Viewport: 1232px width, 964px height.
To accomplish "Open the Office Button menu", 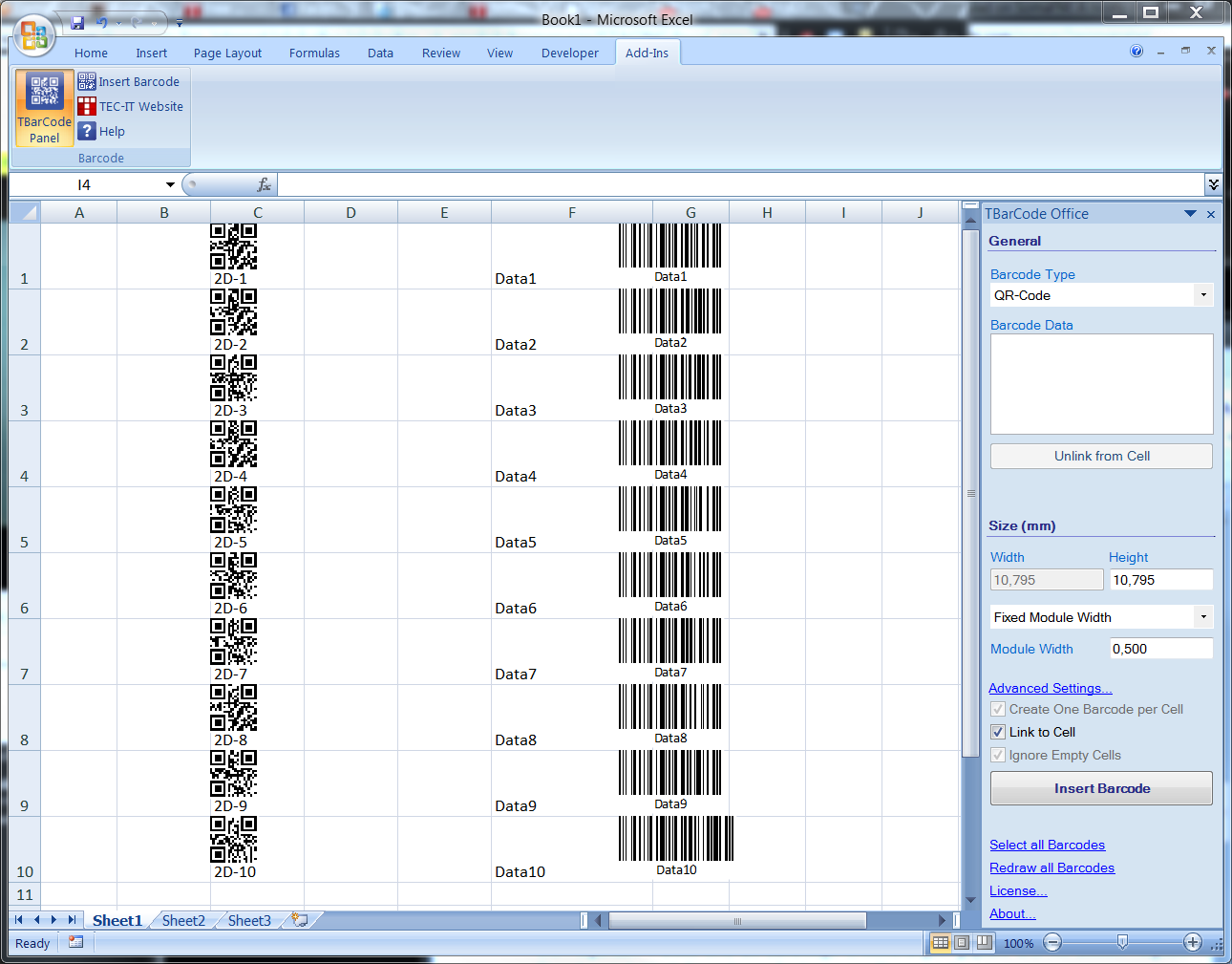I will point(33,35).
